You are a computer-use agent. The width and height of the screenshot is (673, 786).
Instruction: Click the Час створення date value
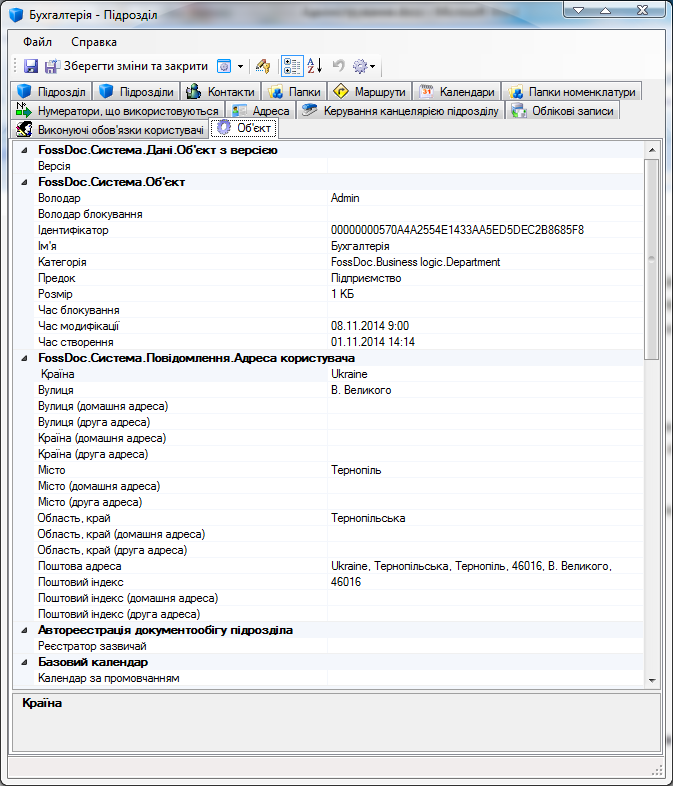coord(373,342)
